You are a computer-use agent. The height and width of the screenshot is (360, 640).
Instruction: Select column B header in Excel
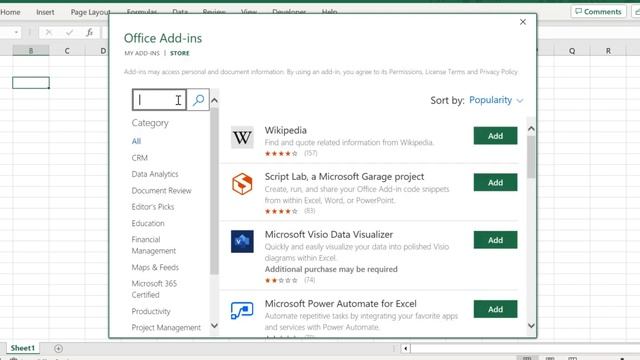pos(31,51)
